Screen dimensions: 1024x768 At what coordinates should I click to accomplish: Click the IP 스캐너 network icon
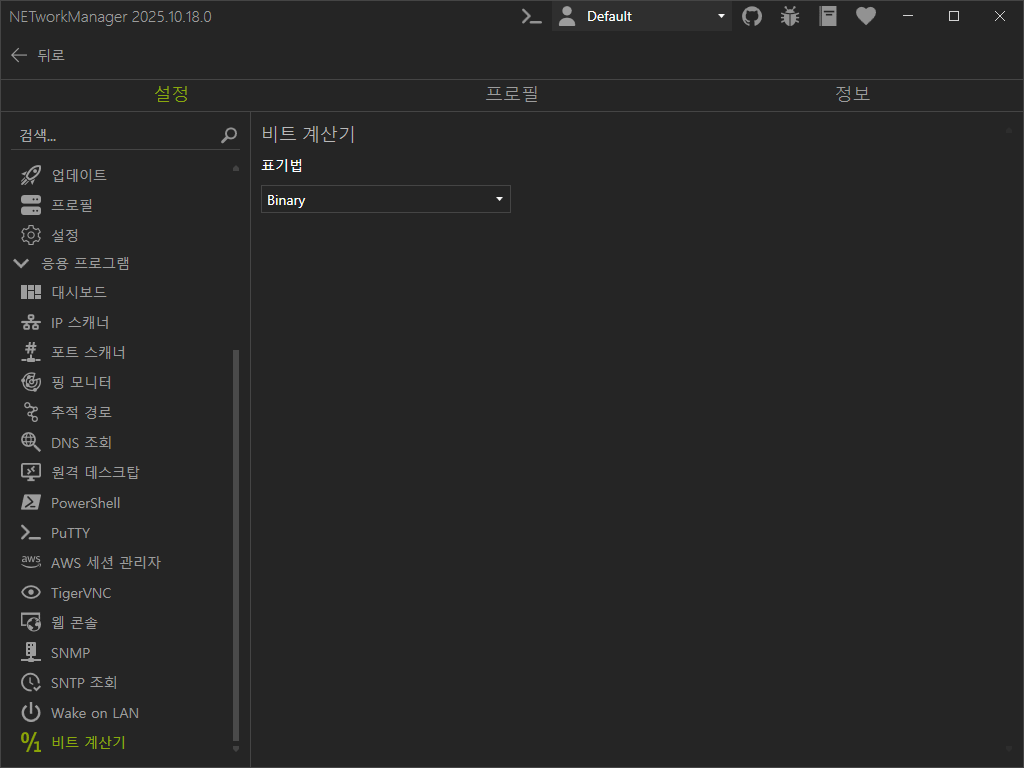[31, 322]
